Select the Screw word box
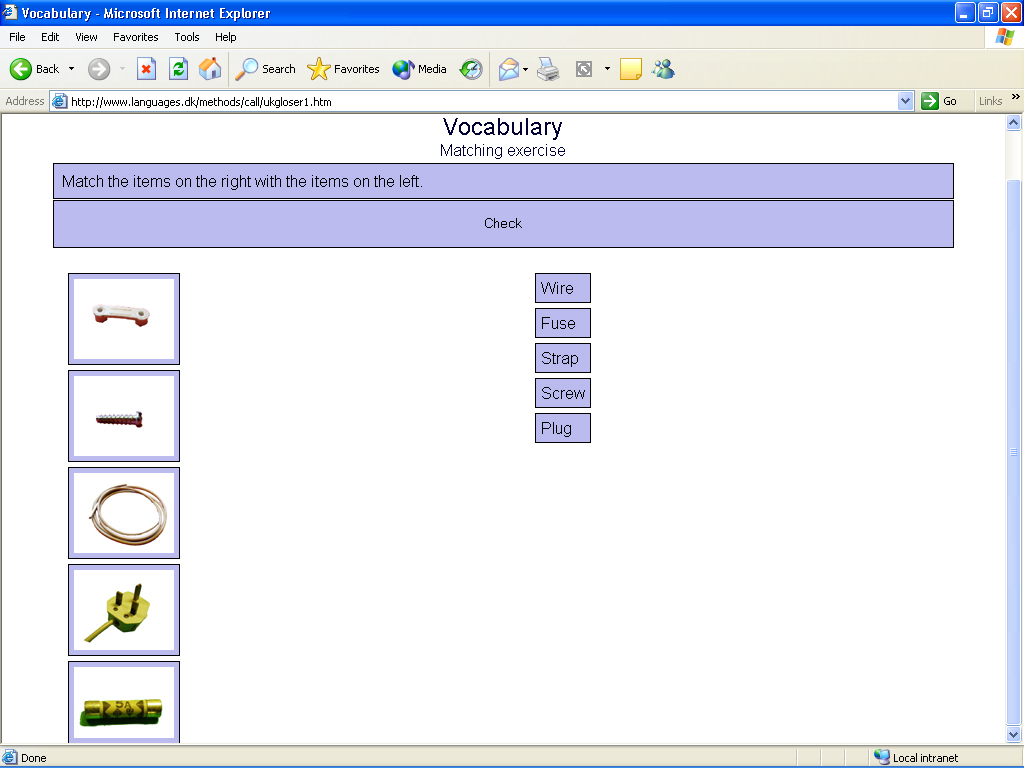 coord(563,393)
